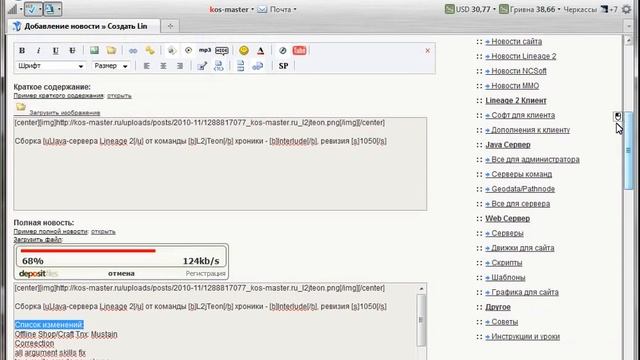This screenshot has width=640, height=360.
Task: Open Lineage 2 Клиент section
Action: (x=516, y=100)
